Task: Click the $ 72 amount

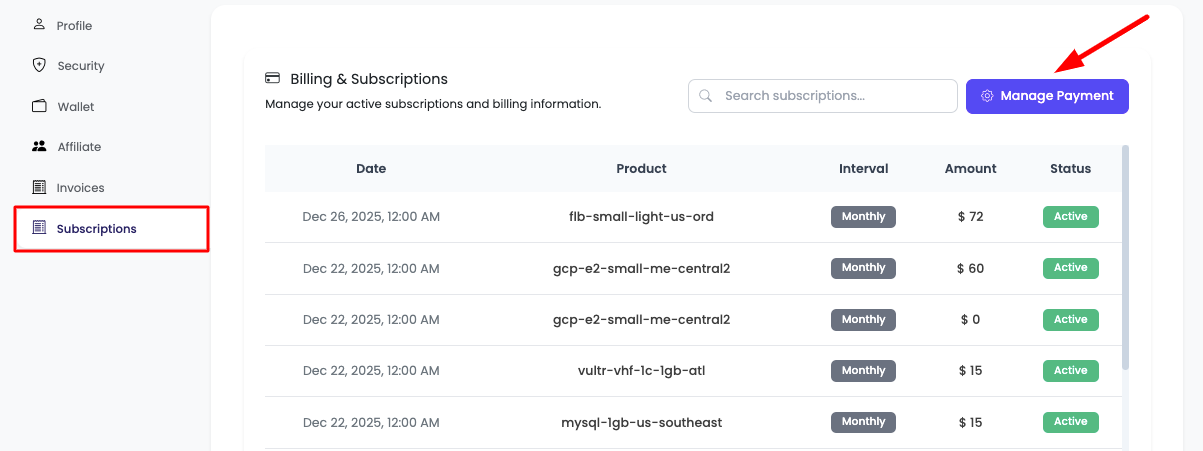Action: pos(970,216)
